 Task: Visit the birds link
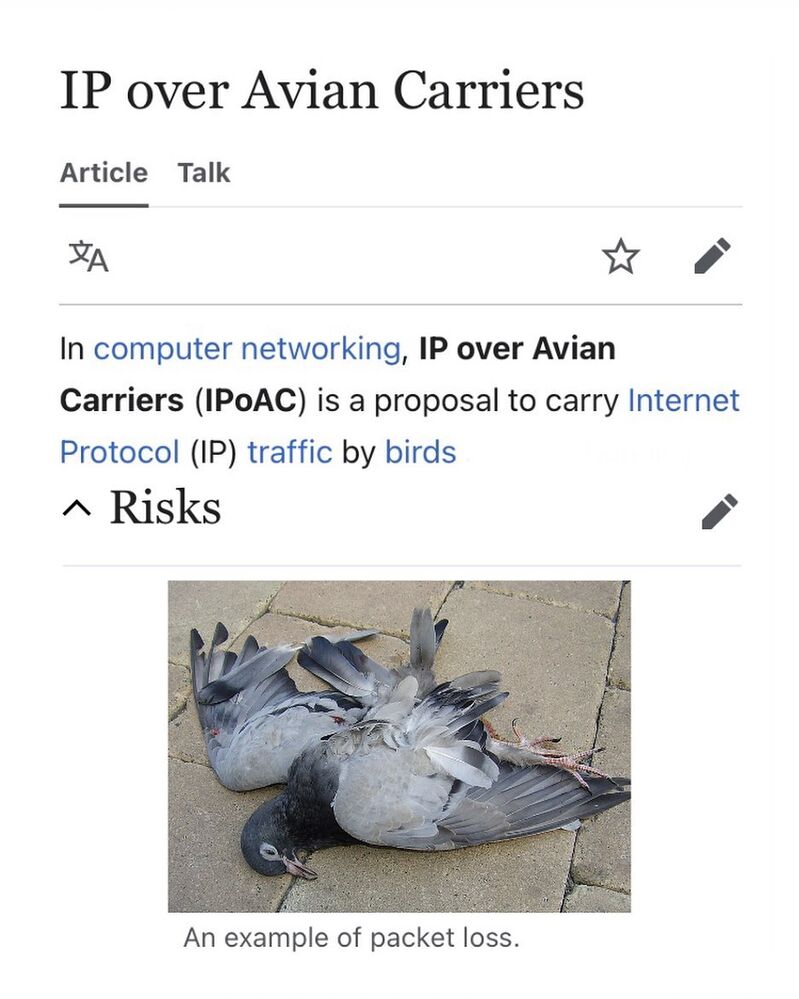pyautogui.click(x=421, y=452)
